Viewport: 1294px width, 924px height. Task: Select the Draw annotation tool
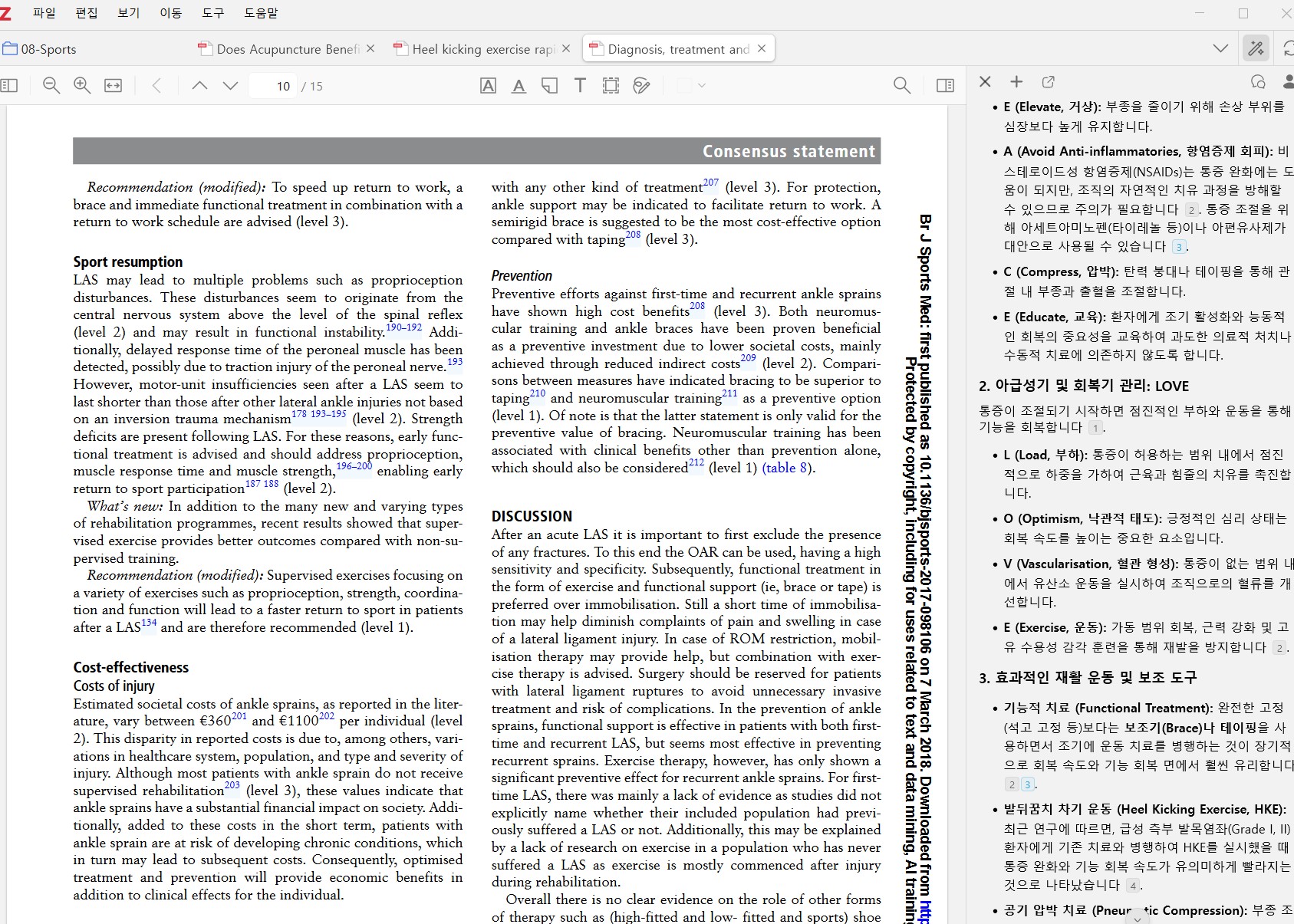(x=641, y=86)
